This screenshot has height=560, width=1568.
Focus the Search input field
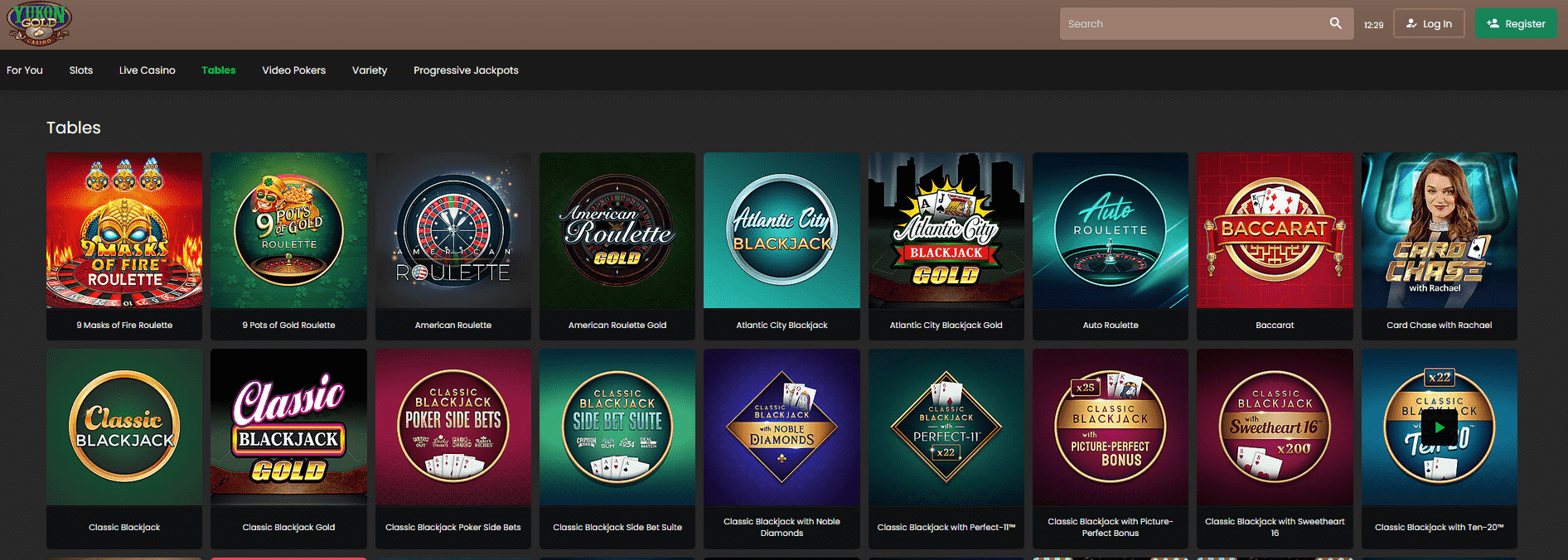(1206, 24)
